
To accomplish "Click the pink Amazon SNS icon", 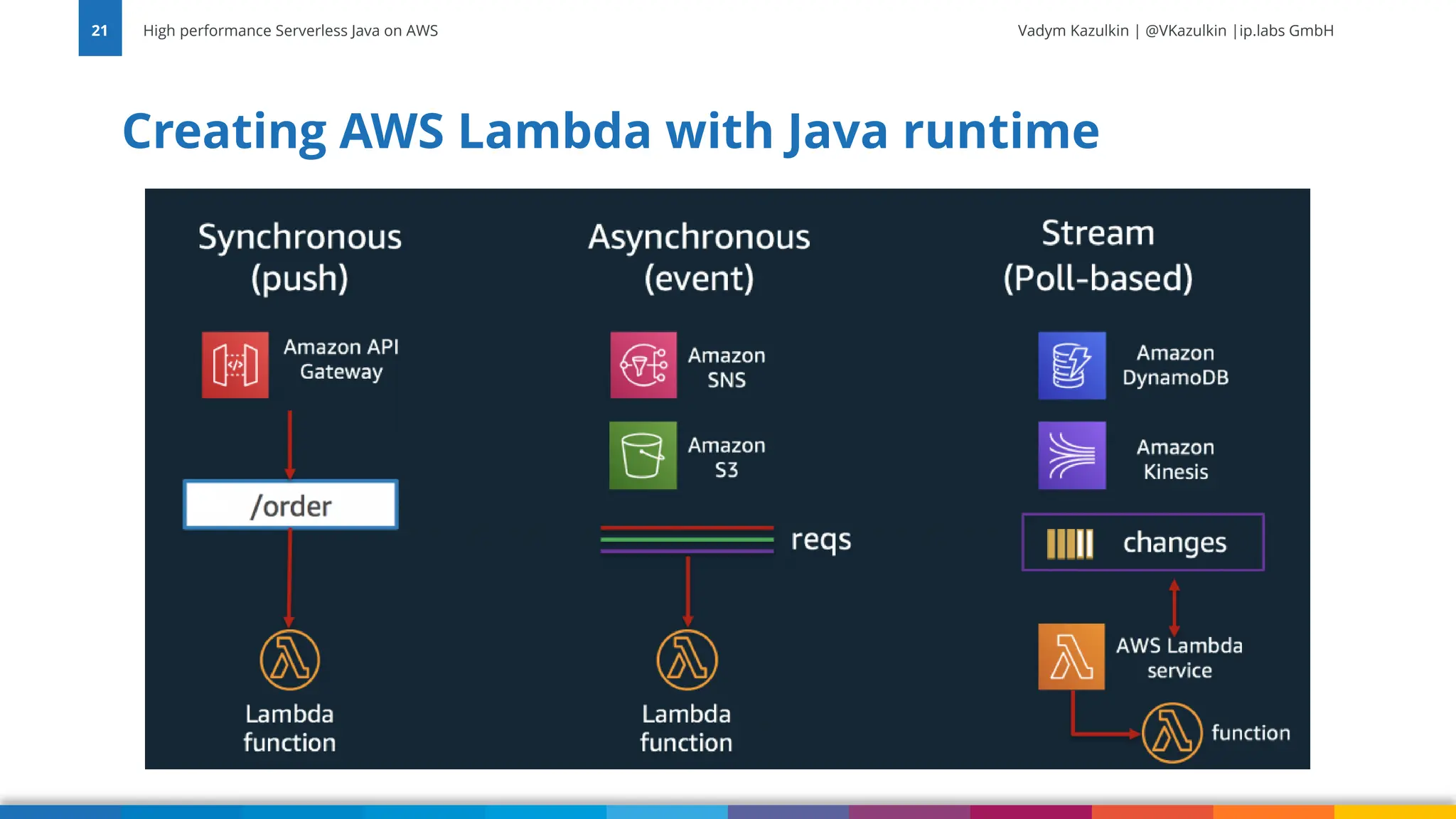I will point(643,365).
